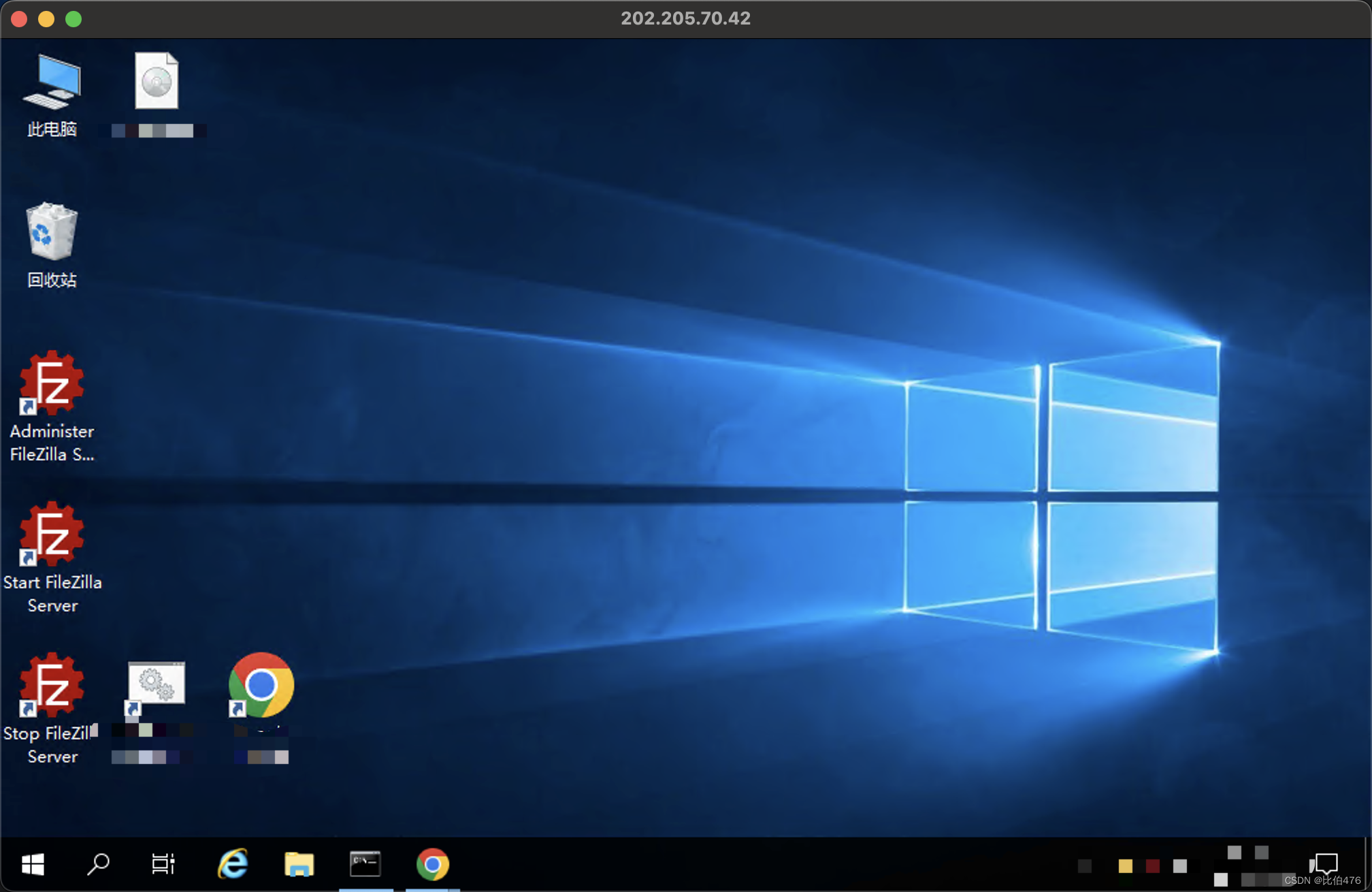
Task: Click the 202.205.70.42 window title bar
Action: pyautogui.click(x=685, y=18)
